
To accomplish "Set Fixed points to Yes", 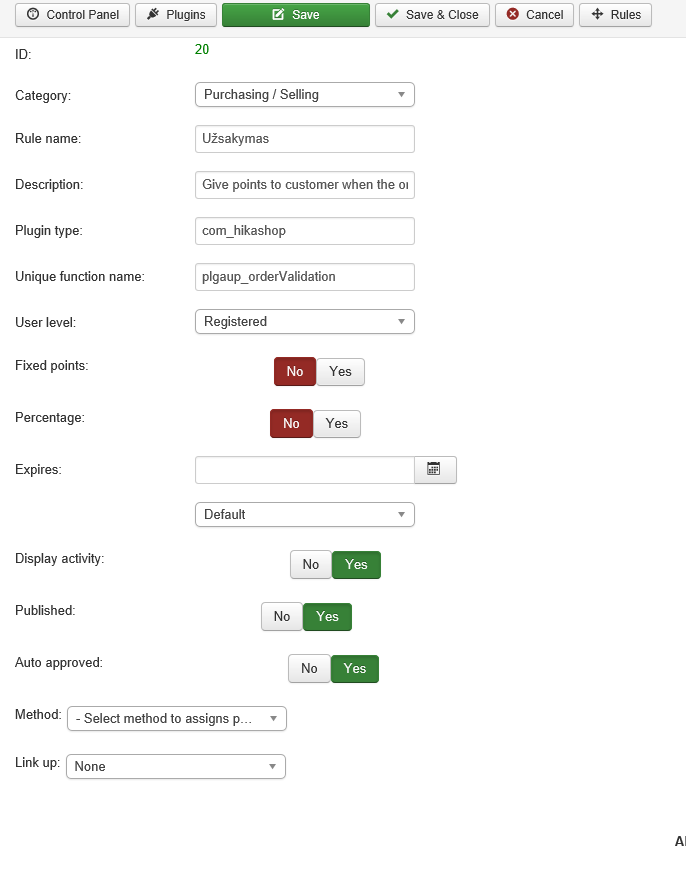I will [340, 371].
